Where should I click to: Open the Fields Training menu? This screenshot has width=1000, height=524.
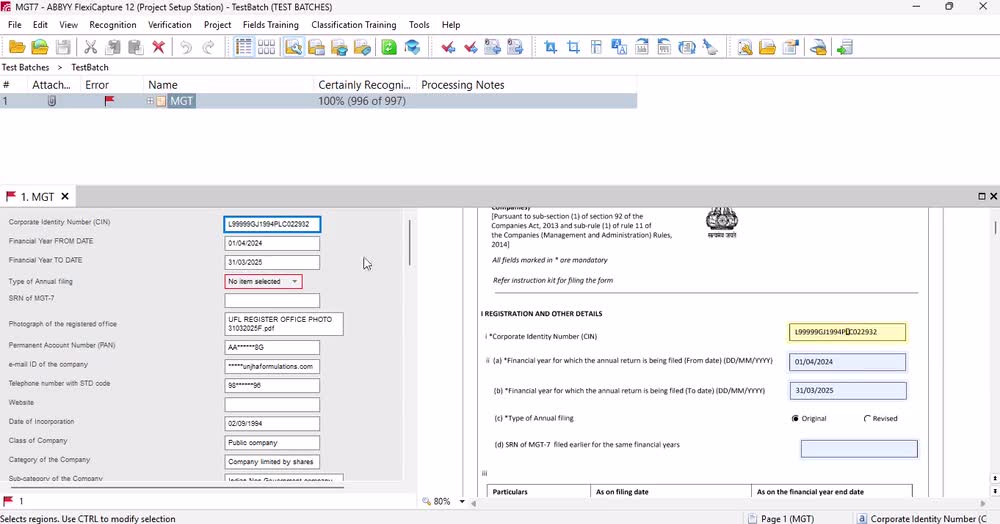[270, 25]
